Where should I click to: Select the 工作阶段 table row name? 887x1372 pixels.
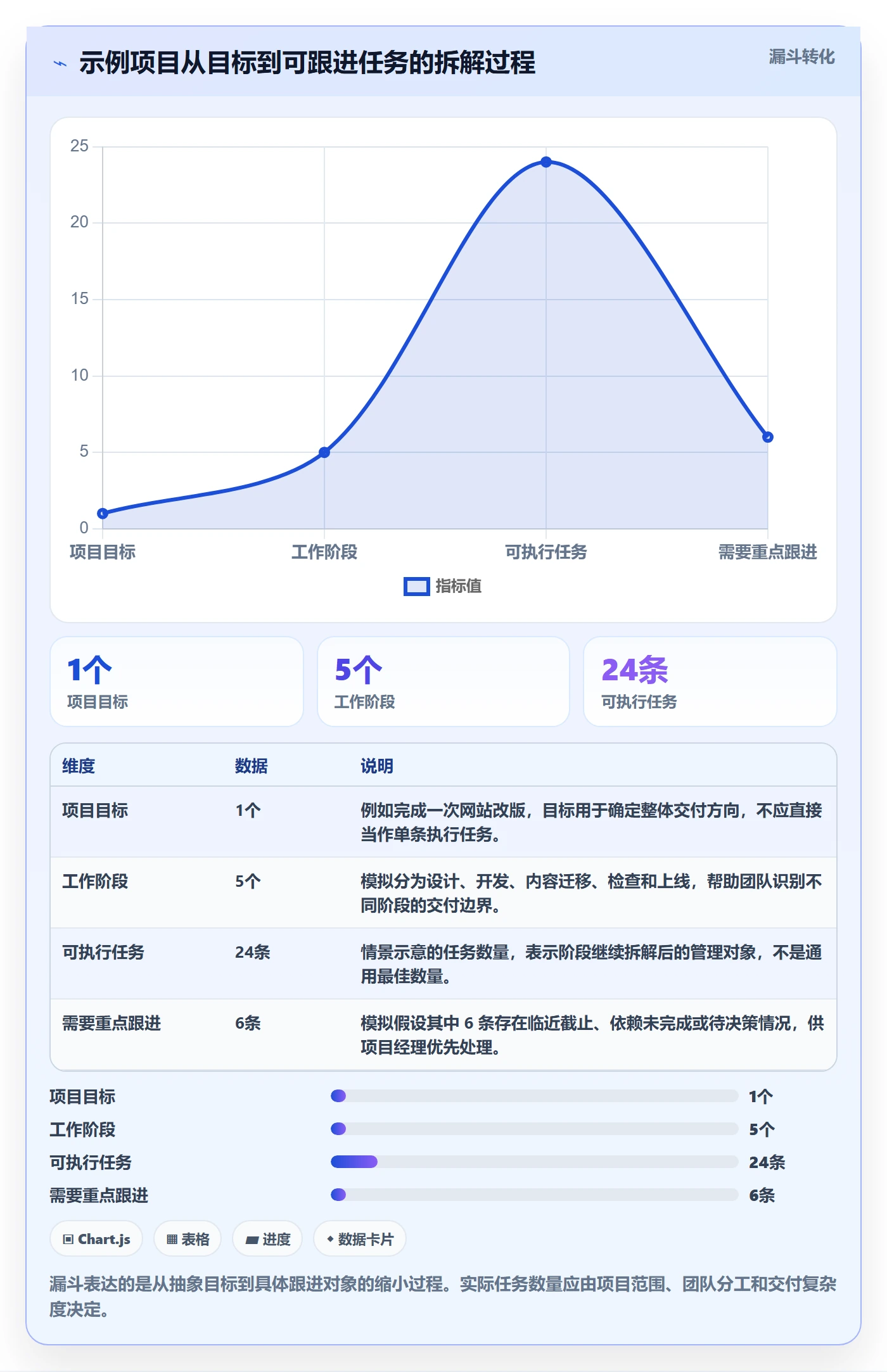pos(95,882)
